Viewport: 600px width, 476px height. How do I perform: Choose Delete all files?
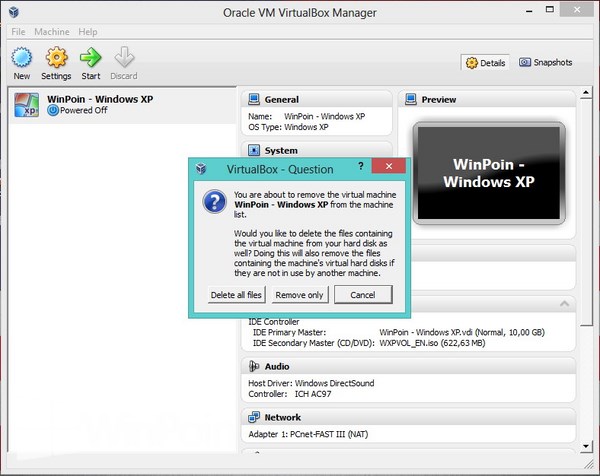(236, 295)
